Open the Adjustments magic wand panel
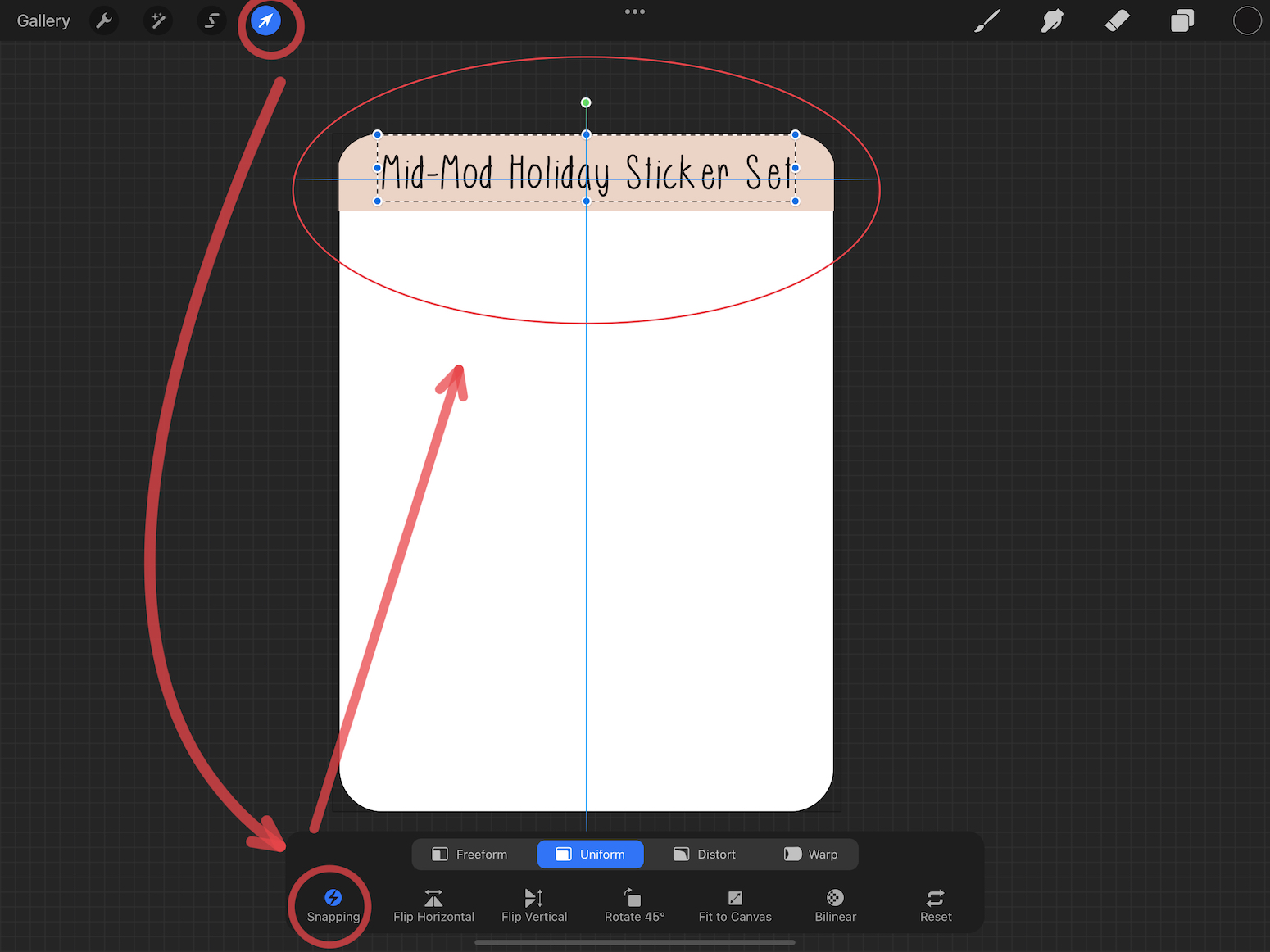This screenshot has height=952, width=1270. coord(158,20)
